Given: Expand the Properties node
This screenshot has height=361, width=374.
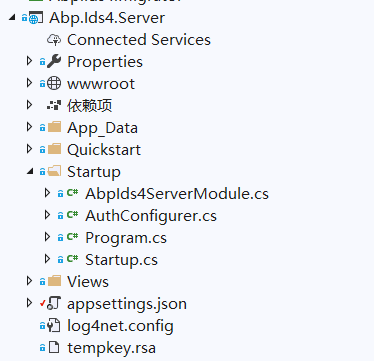Looking at the screenshot, I should click(29, 61).
